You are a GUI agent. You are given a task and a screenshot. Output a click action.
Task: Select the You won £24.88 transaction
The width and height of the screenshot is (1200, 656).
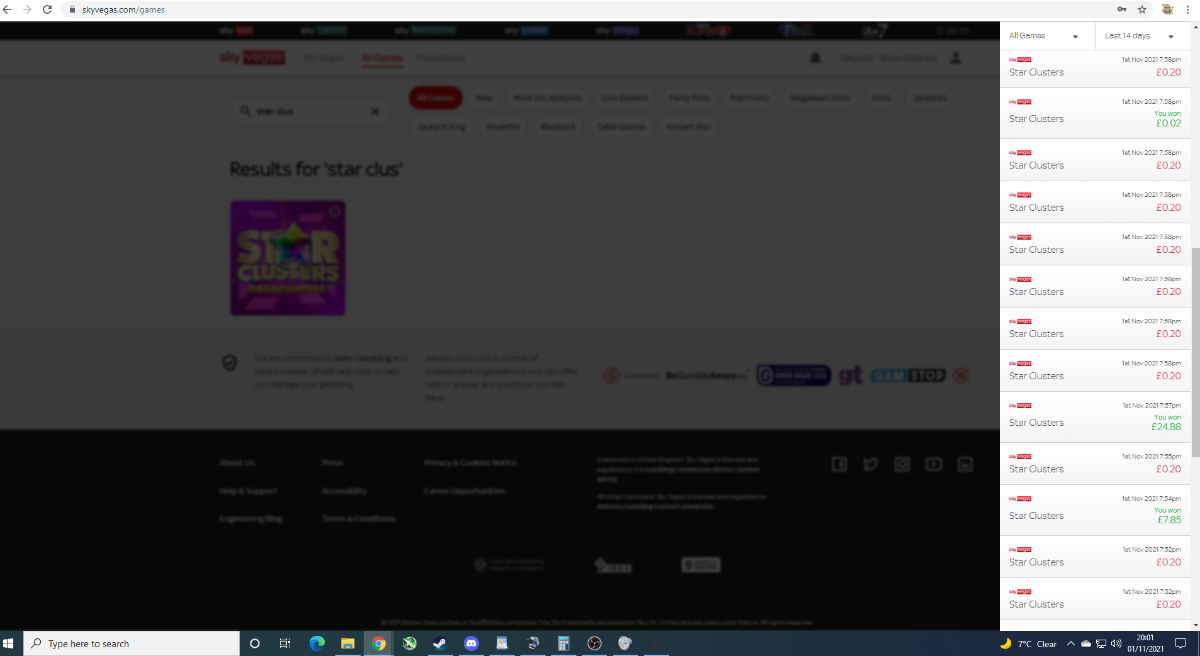click(x=1094, y=416)
